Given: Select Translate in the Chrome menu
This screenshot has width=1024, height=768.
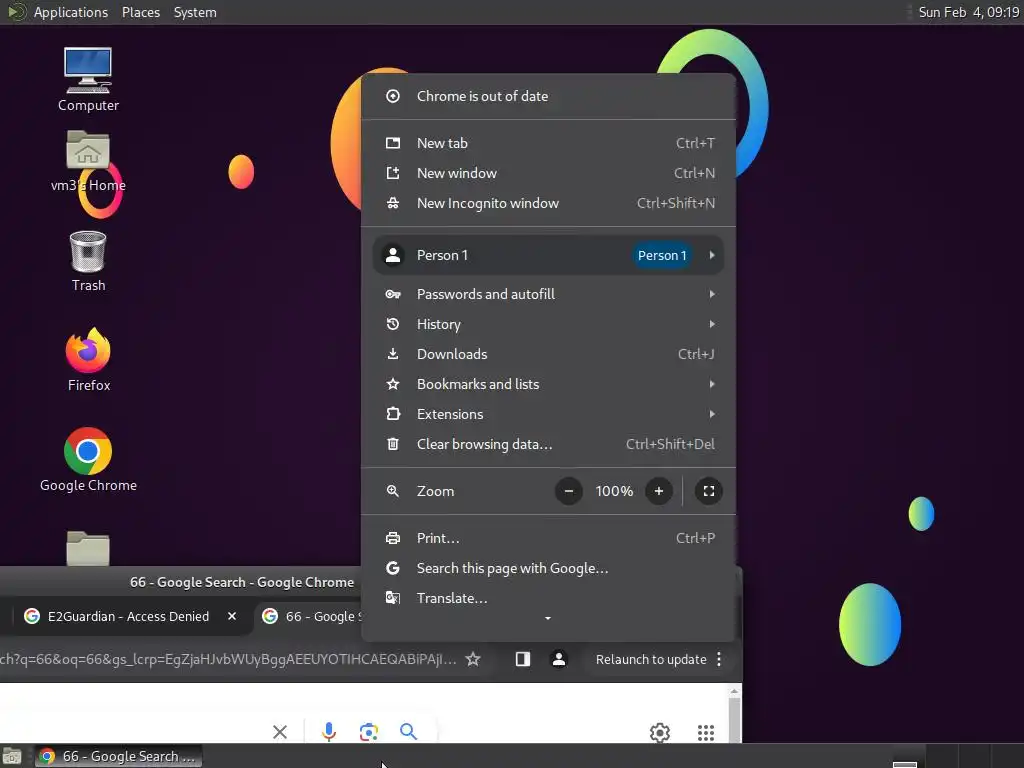Looking at the screenshot, I should [548, 598].
